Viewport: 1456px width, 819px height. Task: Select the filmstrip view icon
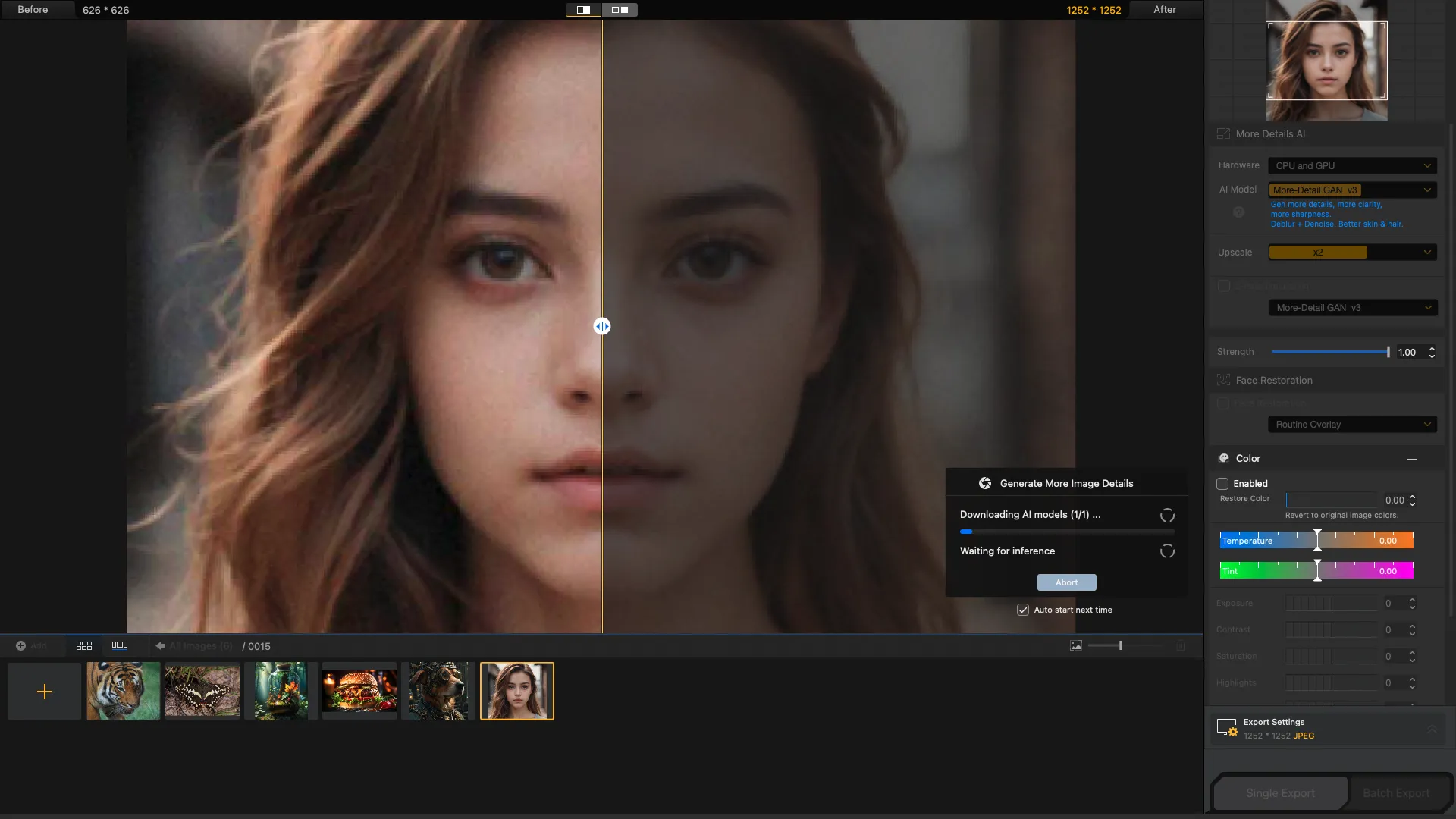120,645
